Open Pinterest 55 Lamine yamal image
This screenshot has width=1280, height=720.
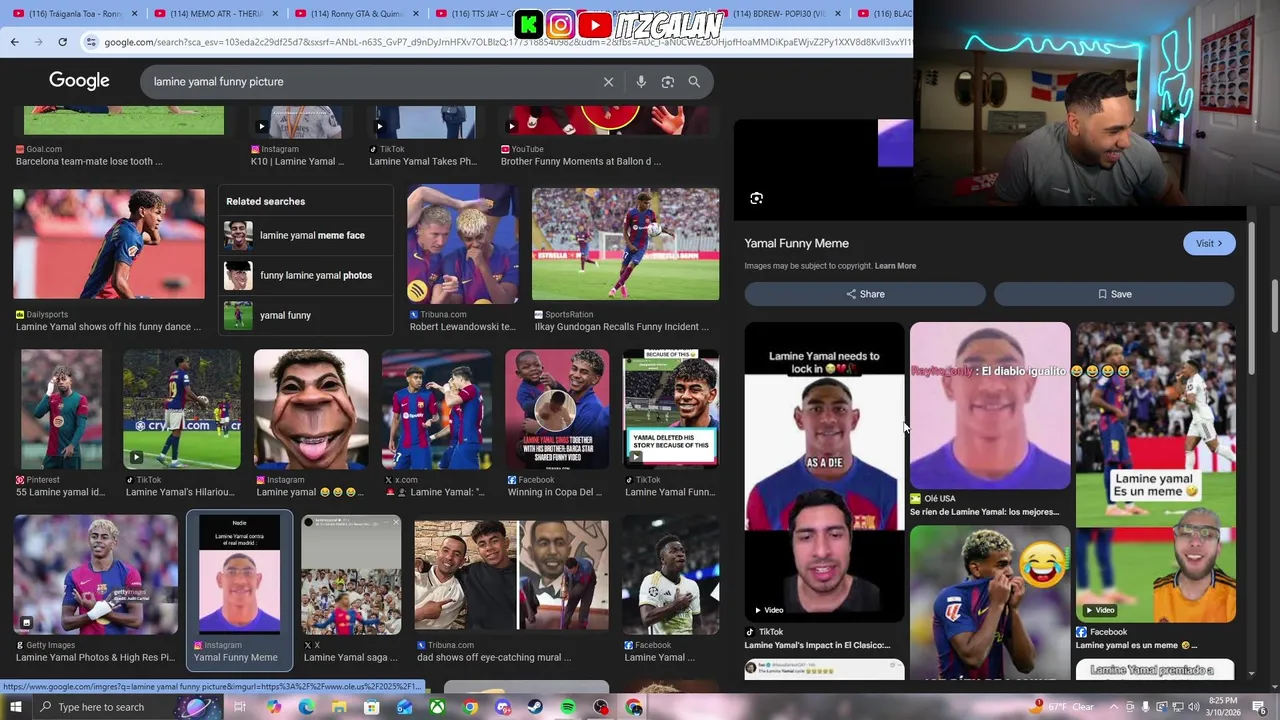61,409
